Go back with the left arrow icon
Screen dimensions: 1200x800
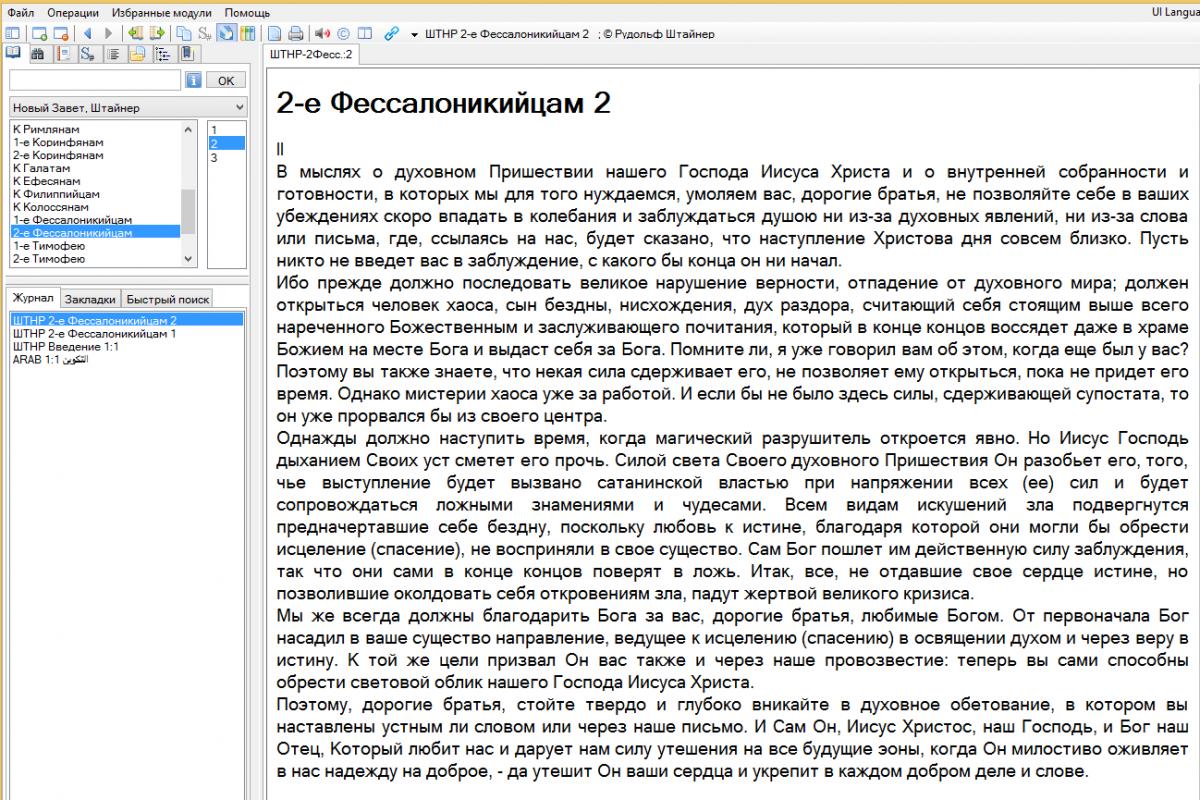pyautogui.click(x=87, y=34)
